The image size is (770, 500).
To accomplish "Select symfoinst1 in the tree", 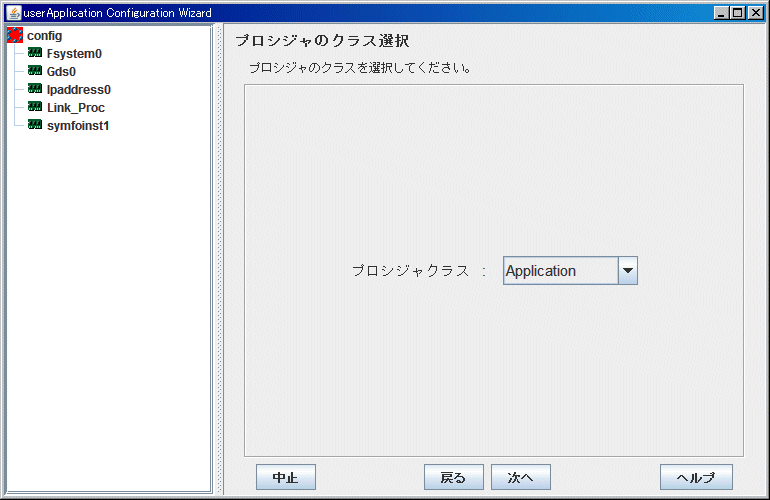I will click(78, 126).
